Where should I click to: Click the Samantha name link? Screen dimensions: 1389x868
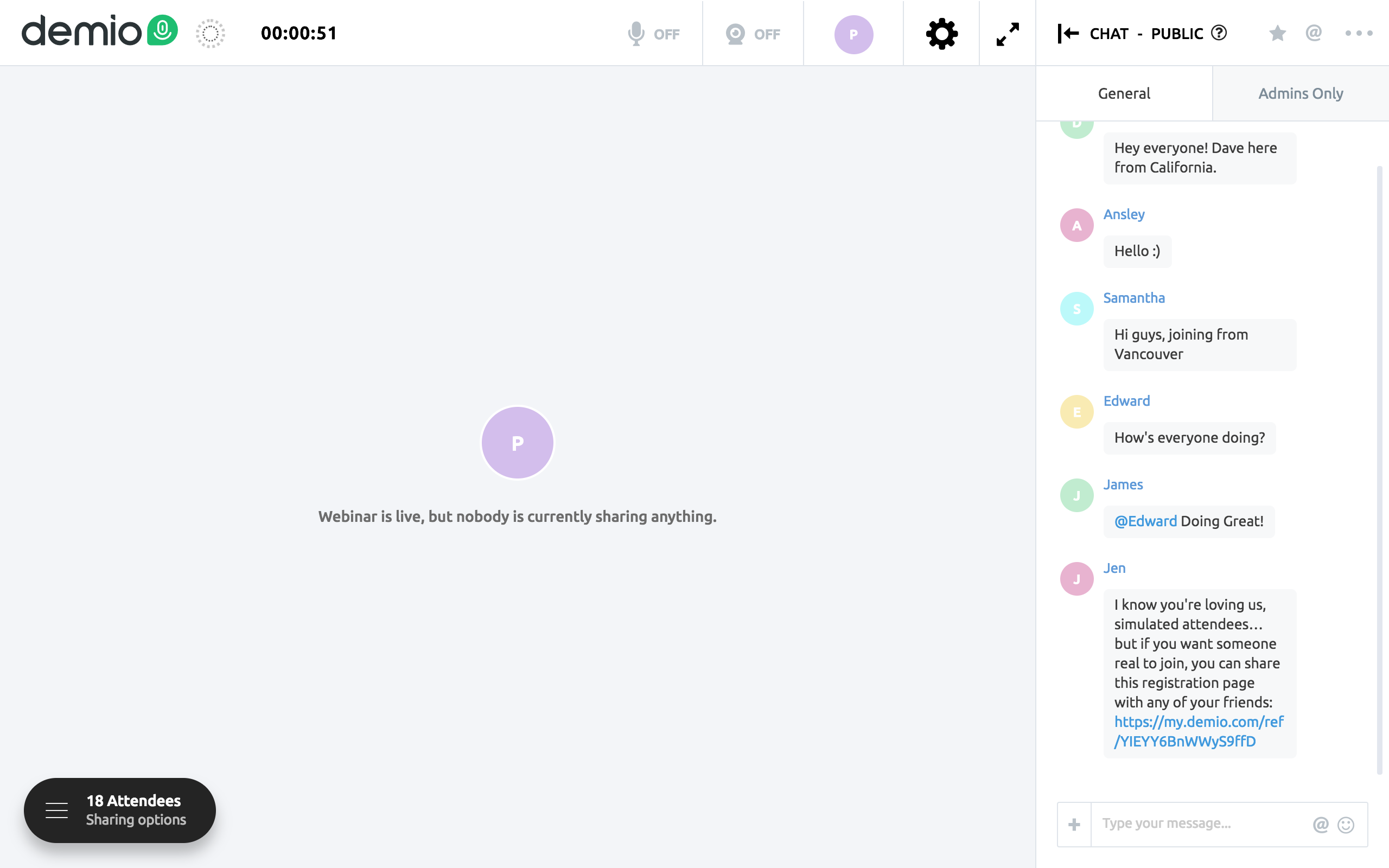tap(1133, 298)
